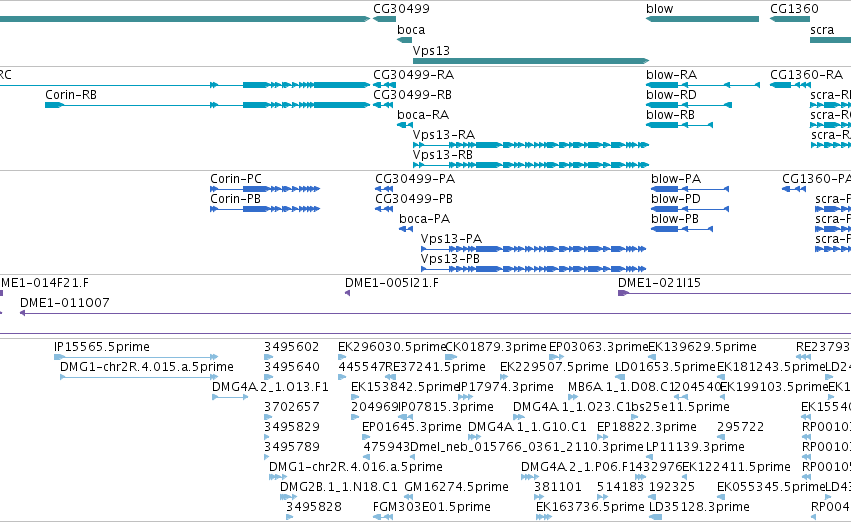Click the LD01653.5prime EST
This screenshot has width=851, height=522.
tap(619, 377)
